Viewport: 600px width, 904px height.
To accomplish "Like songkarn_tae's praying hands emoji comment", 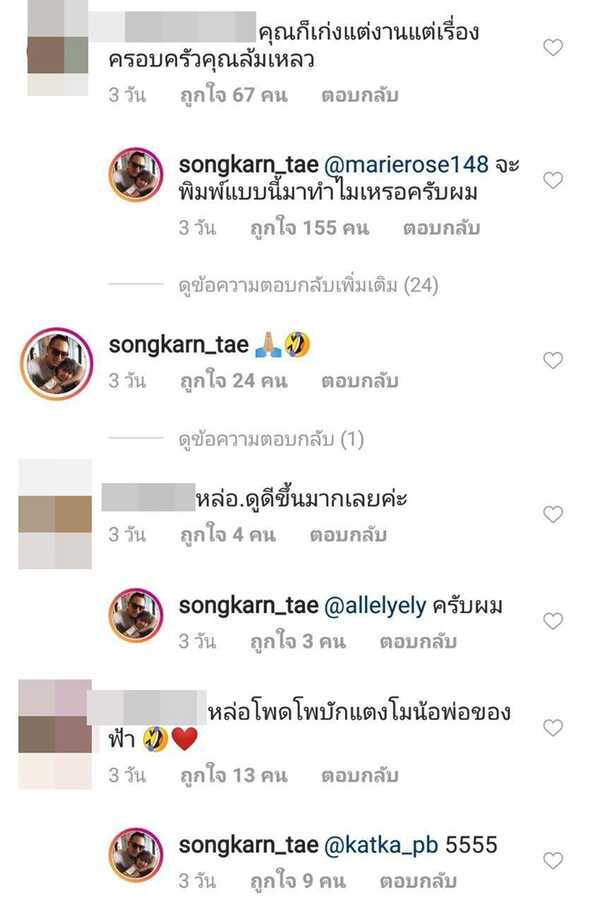I will (553, 360).
